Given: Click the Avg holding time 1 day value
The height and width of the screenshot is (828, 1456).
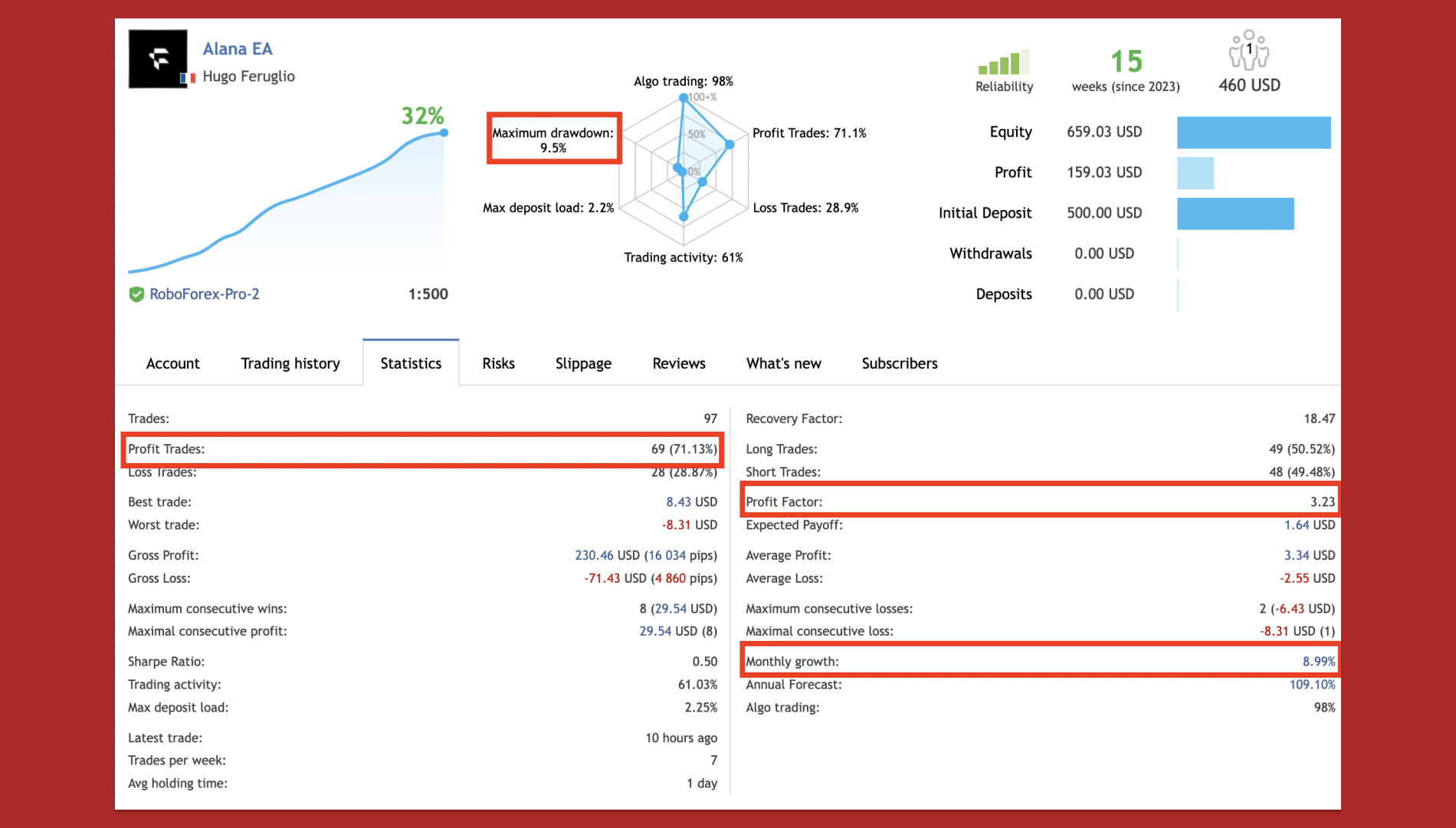Looking at the screenshot, I should (702, 784).
